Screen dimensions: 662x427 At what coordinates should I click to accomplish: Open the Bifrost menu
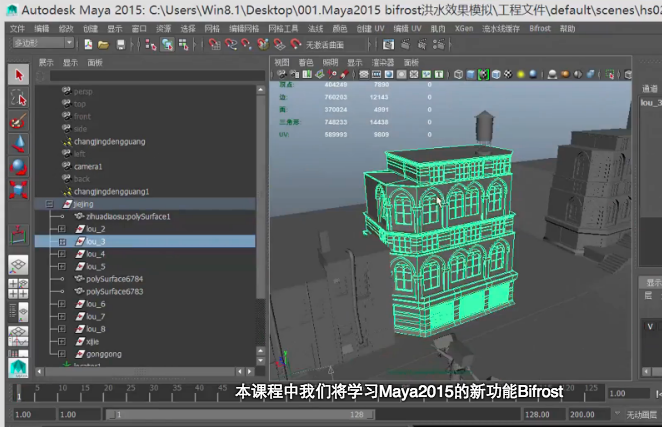pyautogui.click(x=540, y=29)
